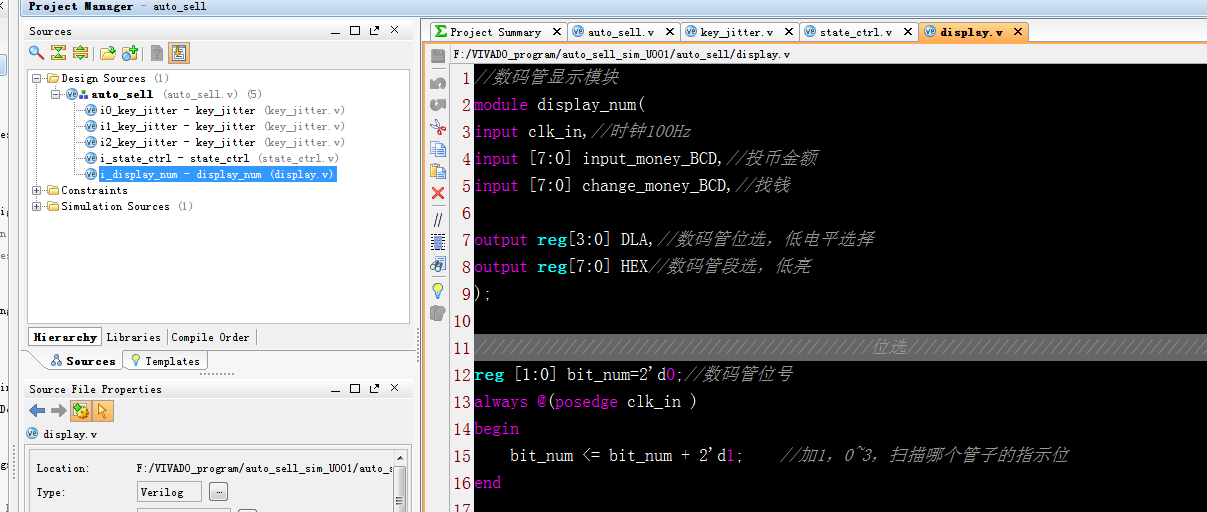Click the column selection mode icon
1207x512 pixels.
pos(438,242)
